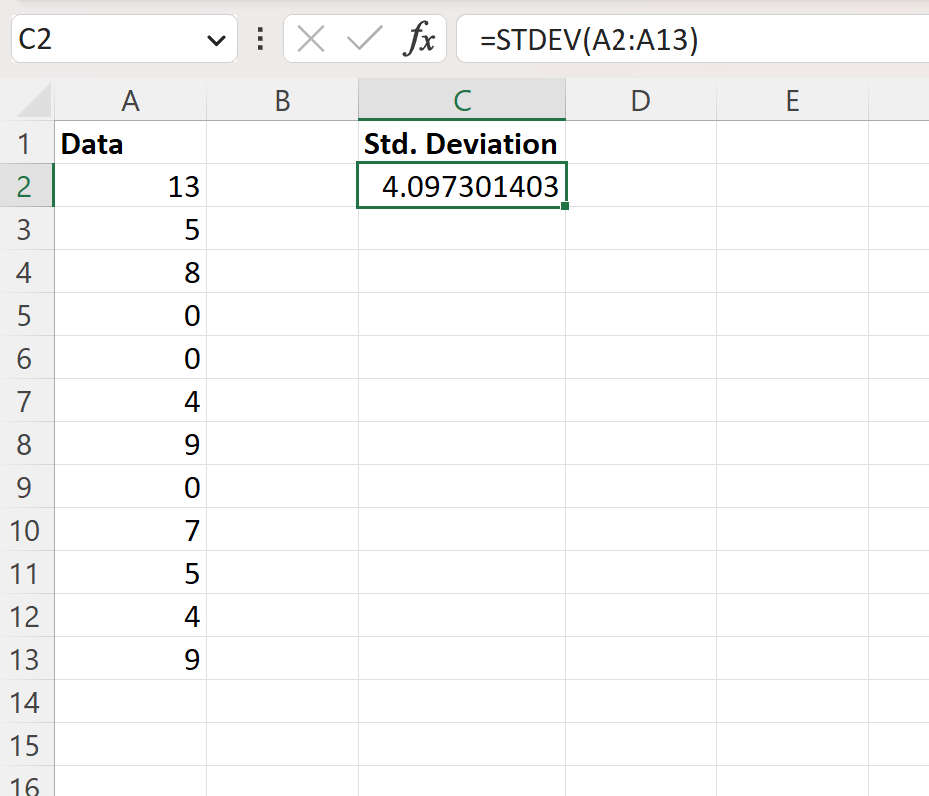Confirm entry with the checkmark icon

364,39
